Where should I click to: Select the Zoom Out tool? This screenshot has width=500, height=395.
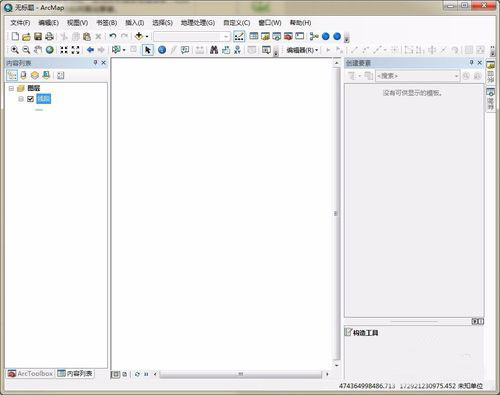click(26, 50)
